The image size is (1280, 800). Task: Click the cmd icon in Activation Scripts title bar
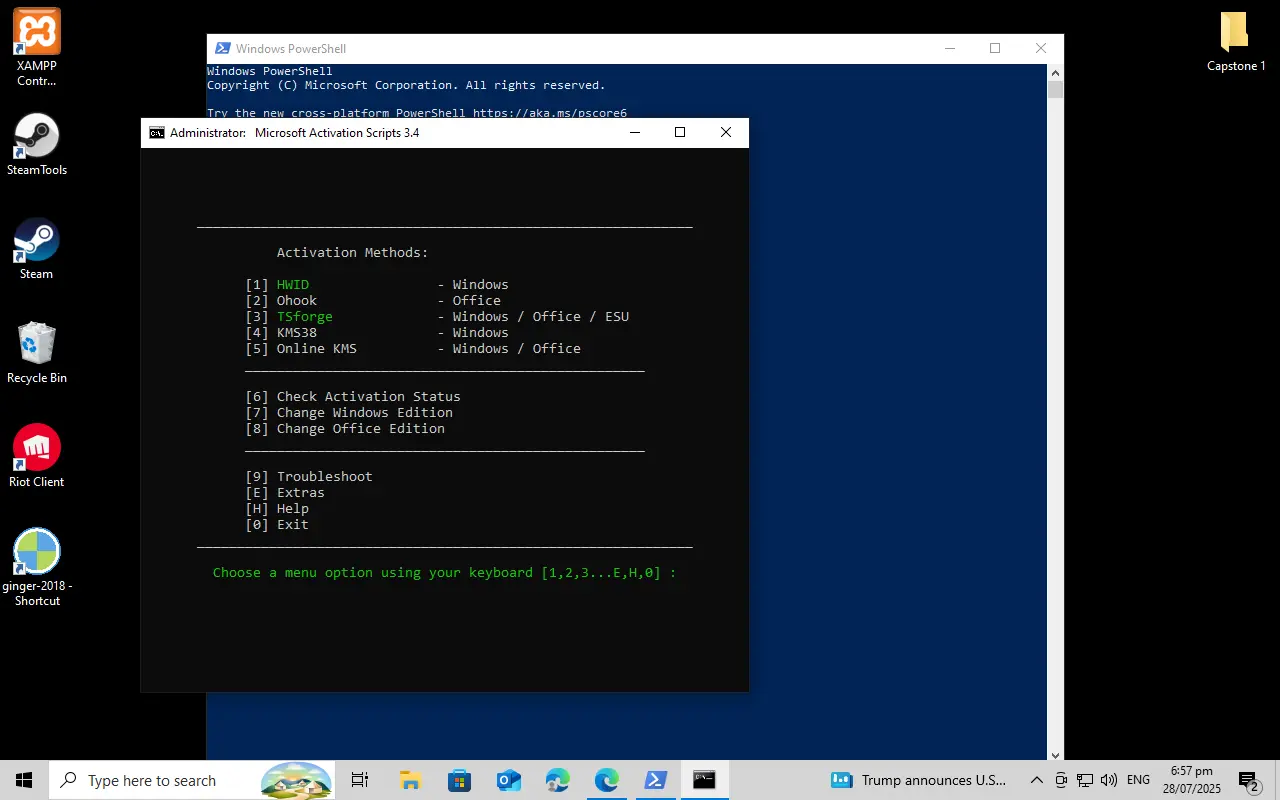coord(157,133)
